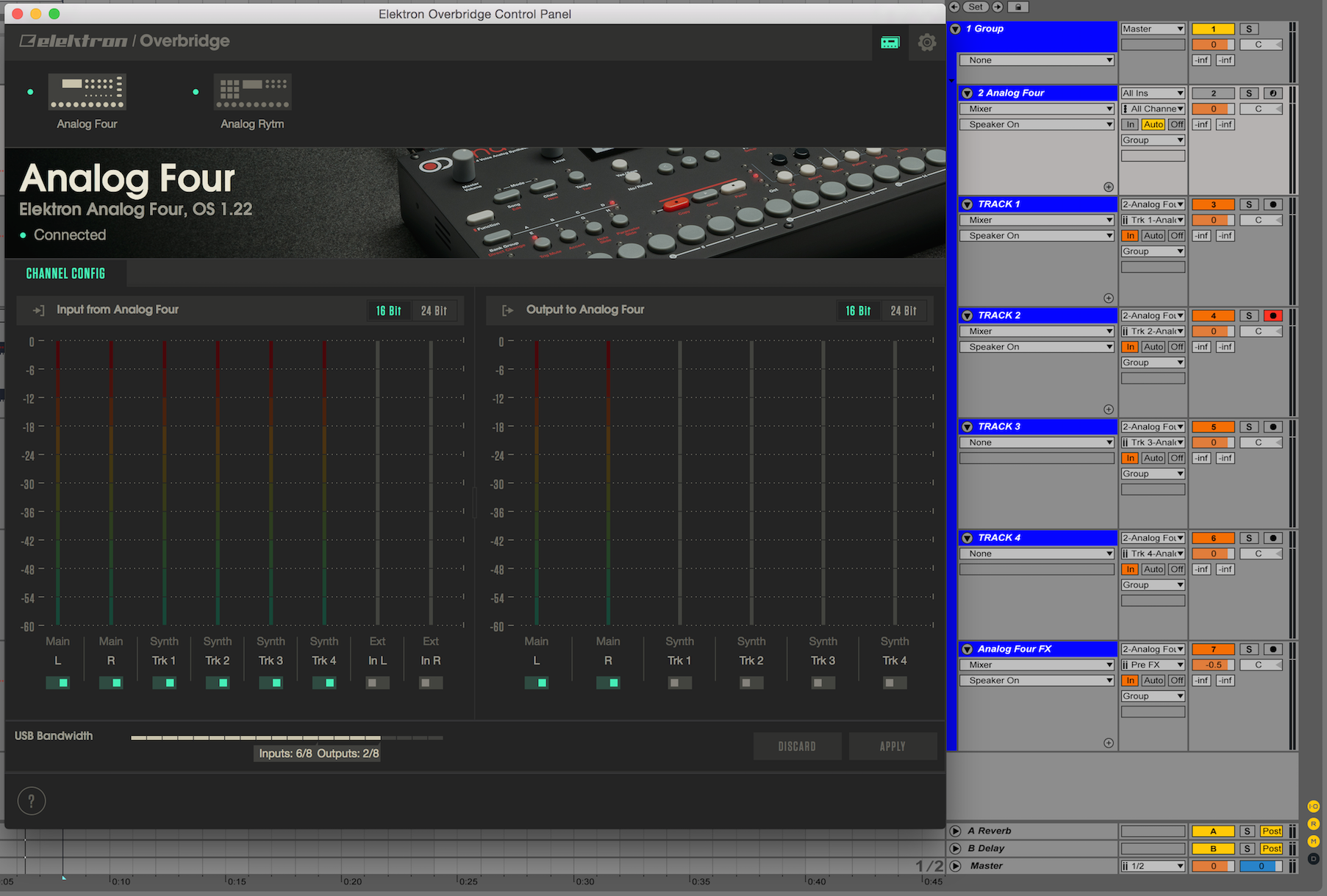
Task: Open Speaker On dropdown in TRACK 2
Action: [x=1037, y=347]
